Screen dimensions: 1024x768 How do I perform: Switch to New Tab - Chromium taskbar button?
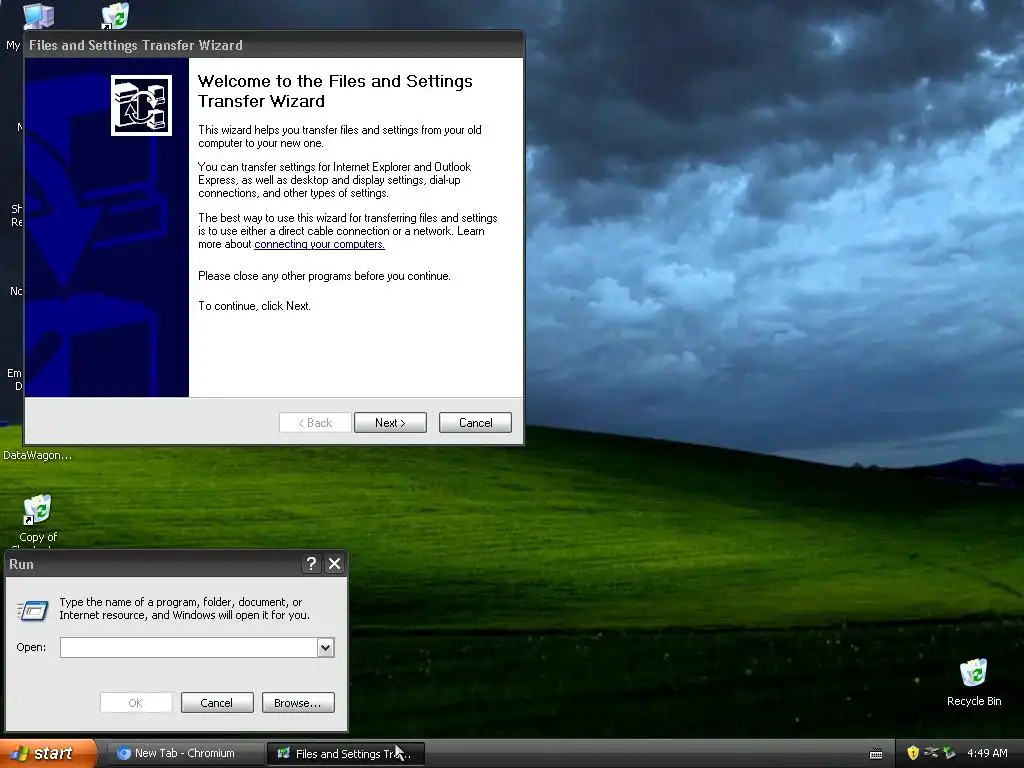coord(184,753)
